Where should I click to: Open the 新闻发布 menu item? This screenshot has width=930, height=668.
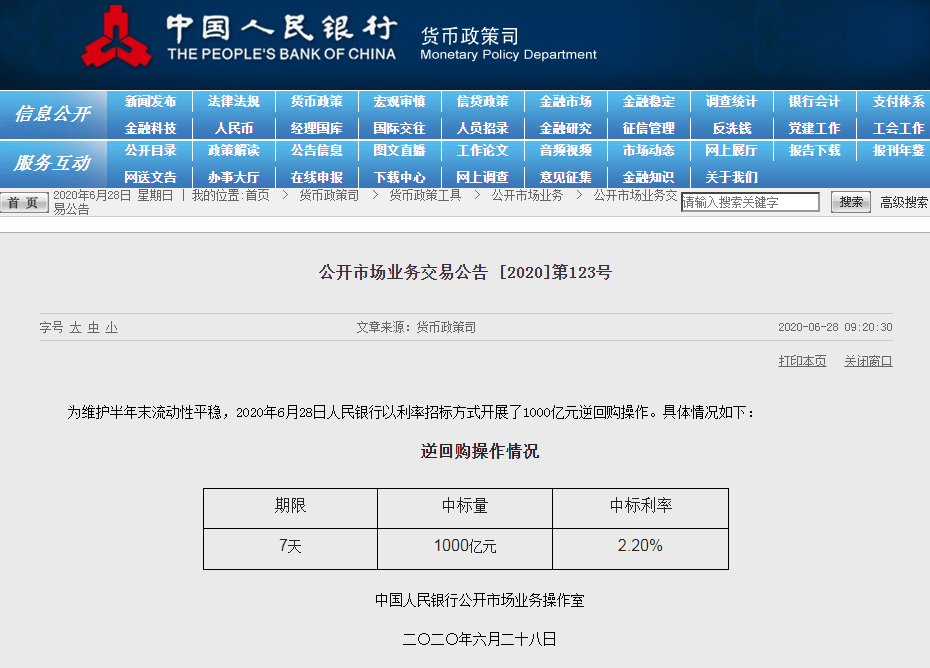[x=151, y=102]
